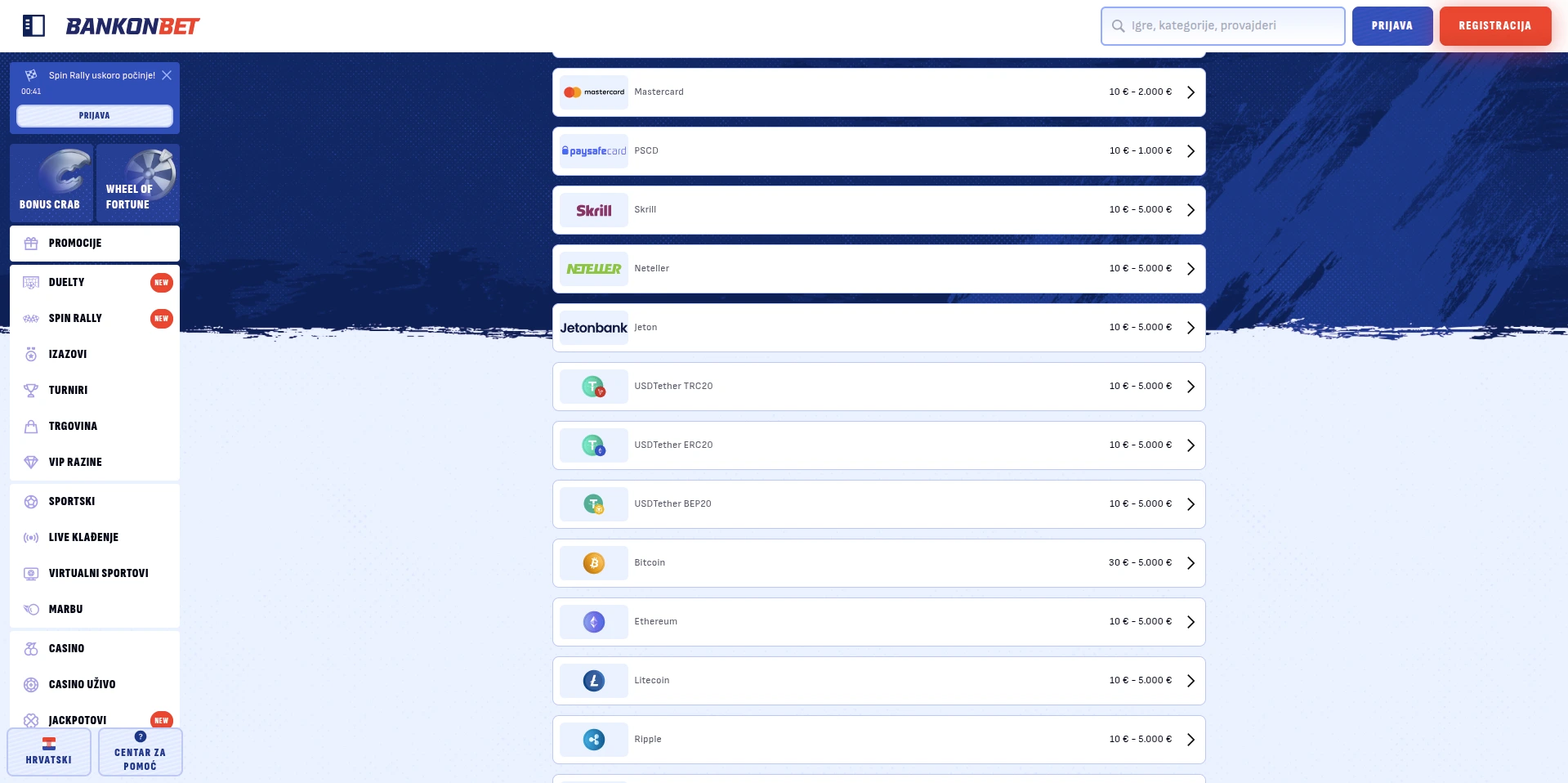
Task: Click the Ethereum coin icon
Action: coord(593,622)
